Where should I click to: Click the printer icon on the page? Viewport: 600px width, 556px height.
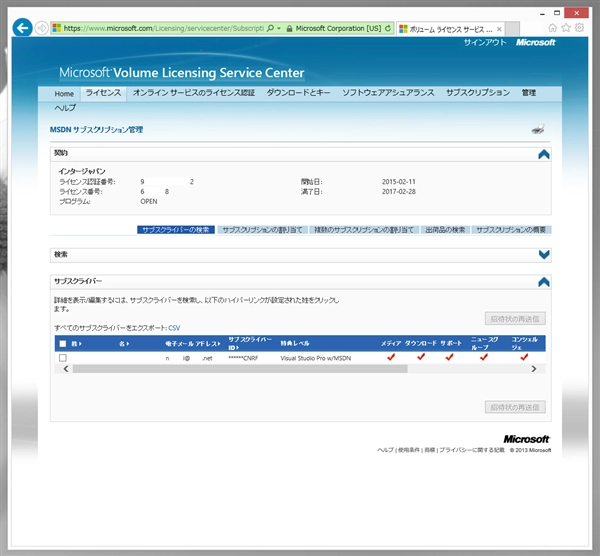coord(538,129)
